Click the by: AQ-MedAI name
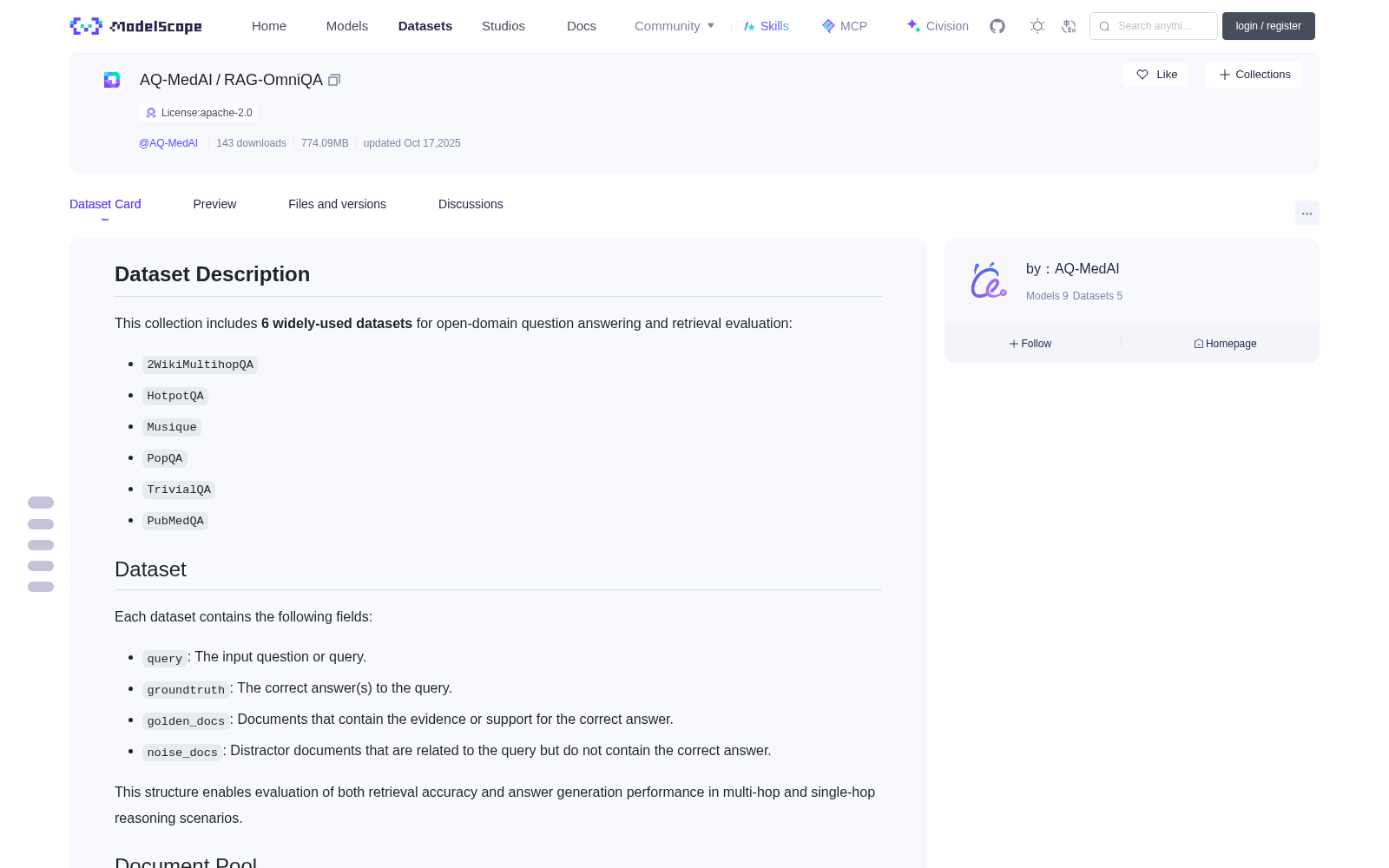 click(1073, 269)
